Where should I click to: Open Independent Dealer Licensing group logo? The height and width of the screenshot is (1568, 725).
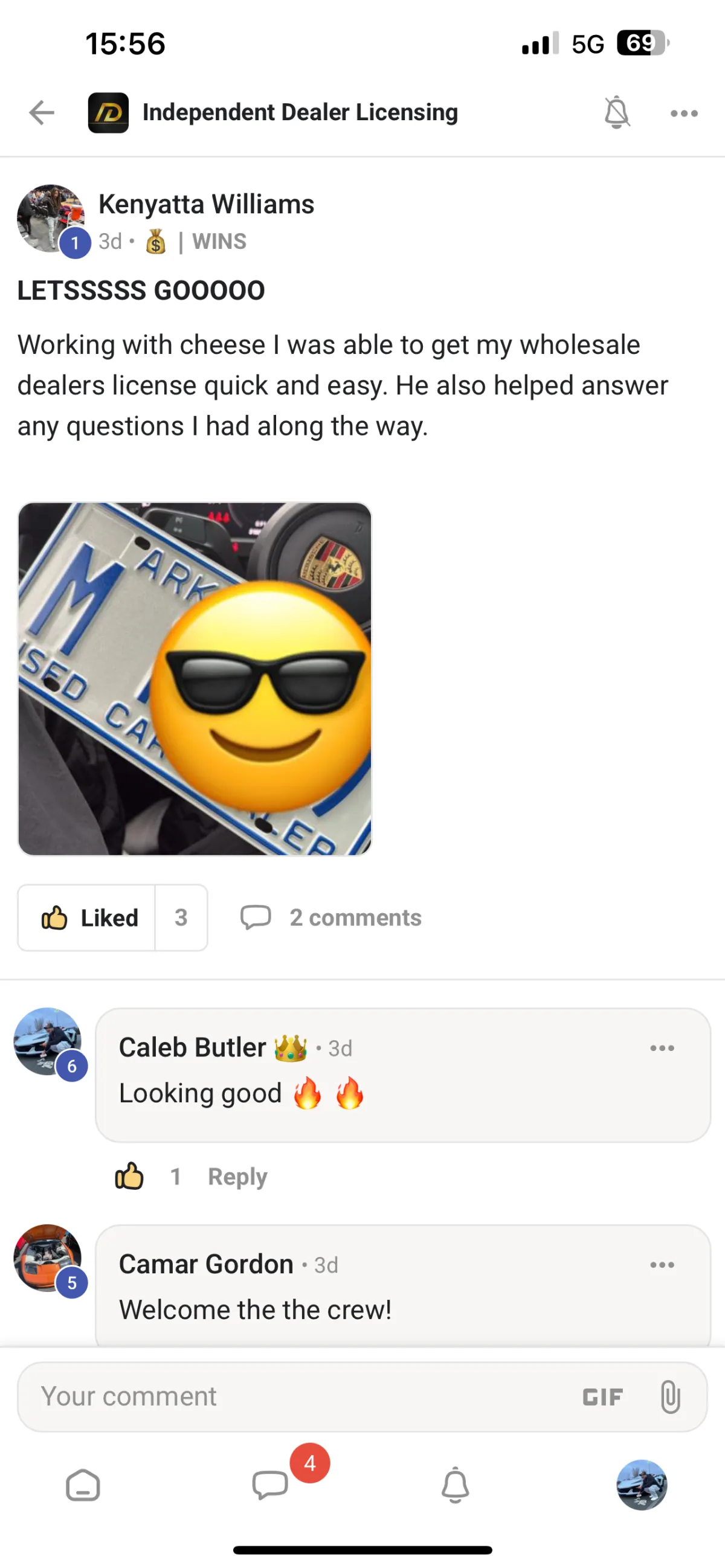(108, 112)
